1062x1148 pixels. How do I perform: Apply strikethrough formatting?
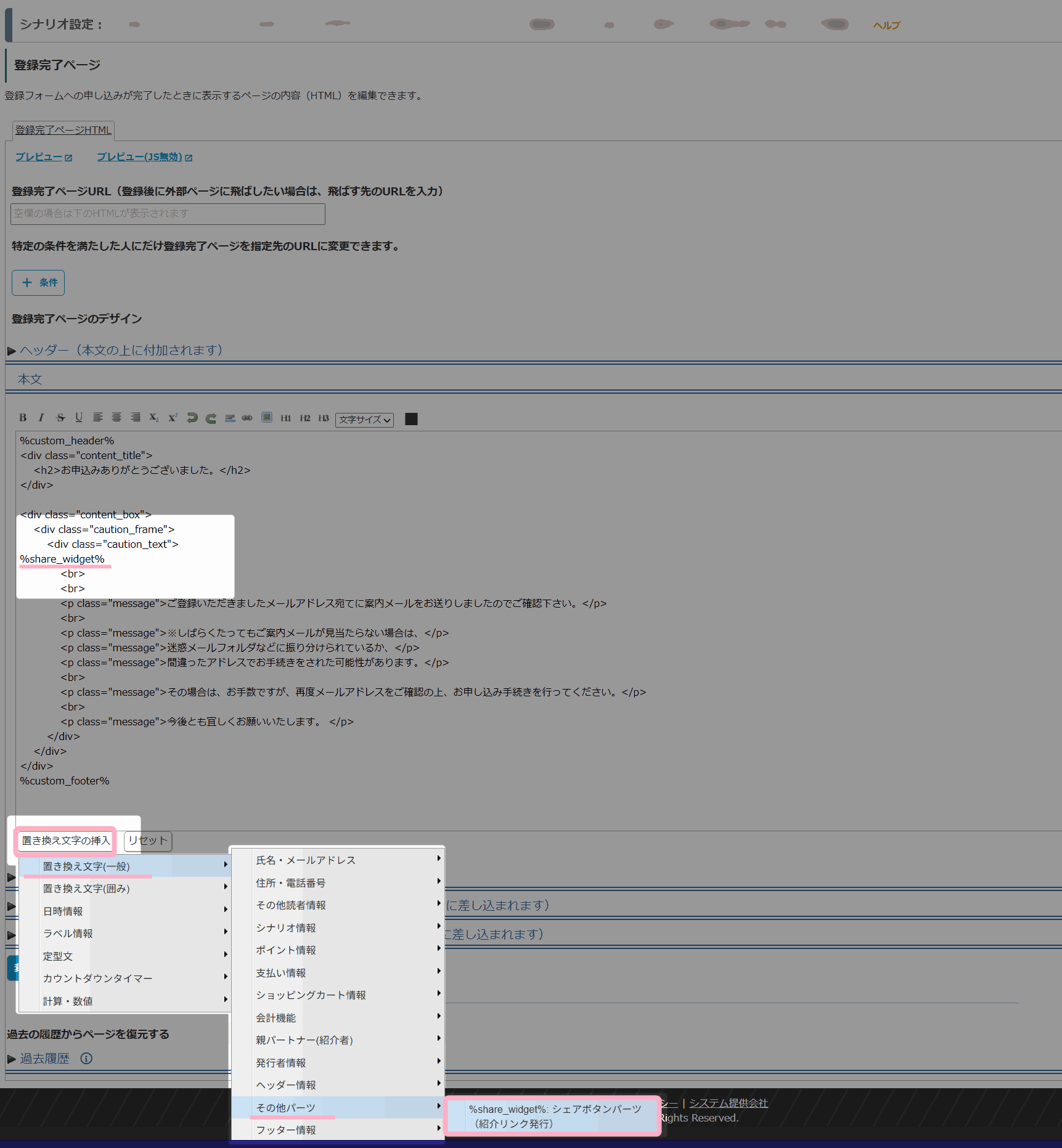pyautogui.click(x=60, y=418)
